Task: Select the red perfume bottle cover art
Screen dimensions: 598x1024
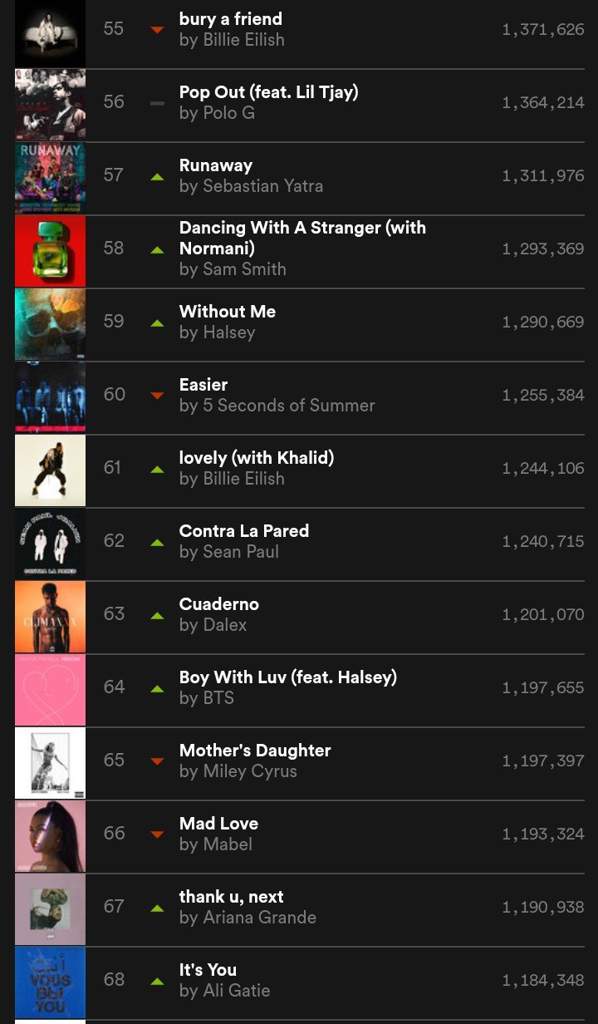Action: tap(50, 251)
